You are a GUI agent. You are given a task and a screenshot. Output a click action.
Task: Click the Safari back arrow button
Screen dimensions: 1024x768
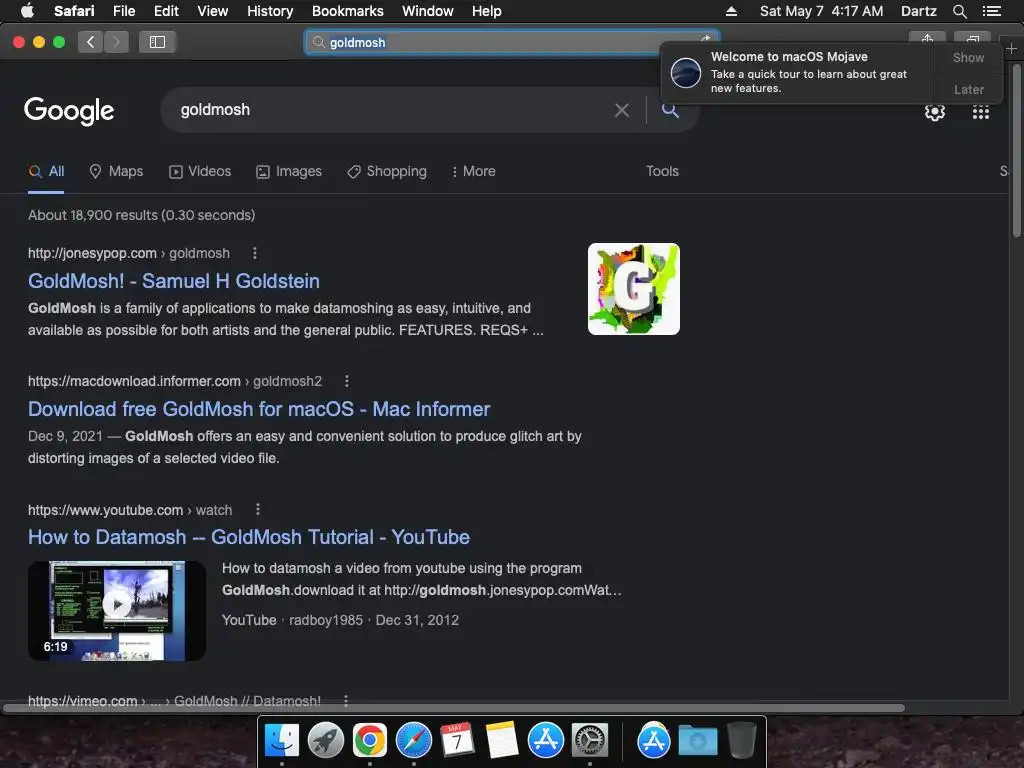click(x=90, y=42)
